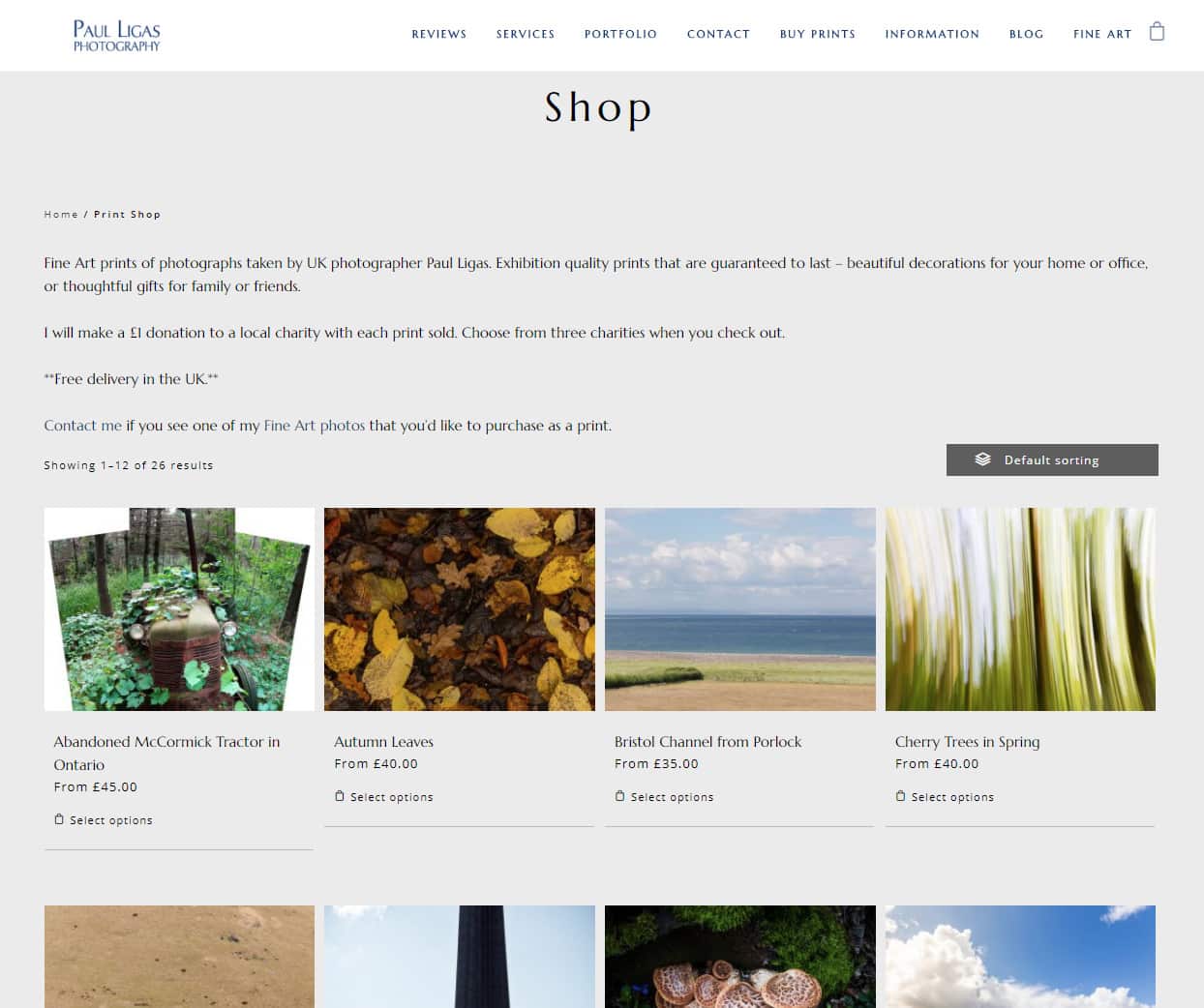Open the Fine Art photos link
The width and height of the screenshot is (1204, 1008).
(315, 426)
